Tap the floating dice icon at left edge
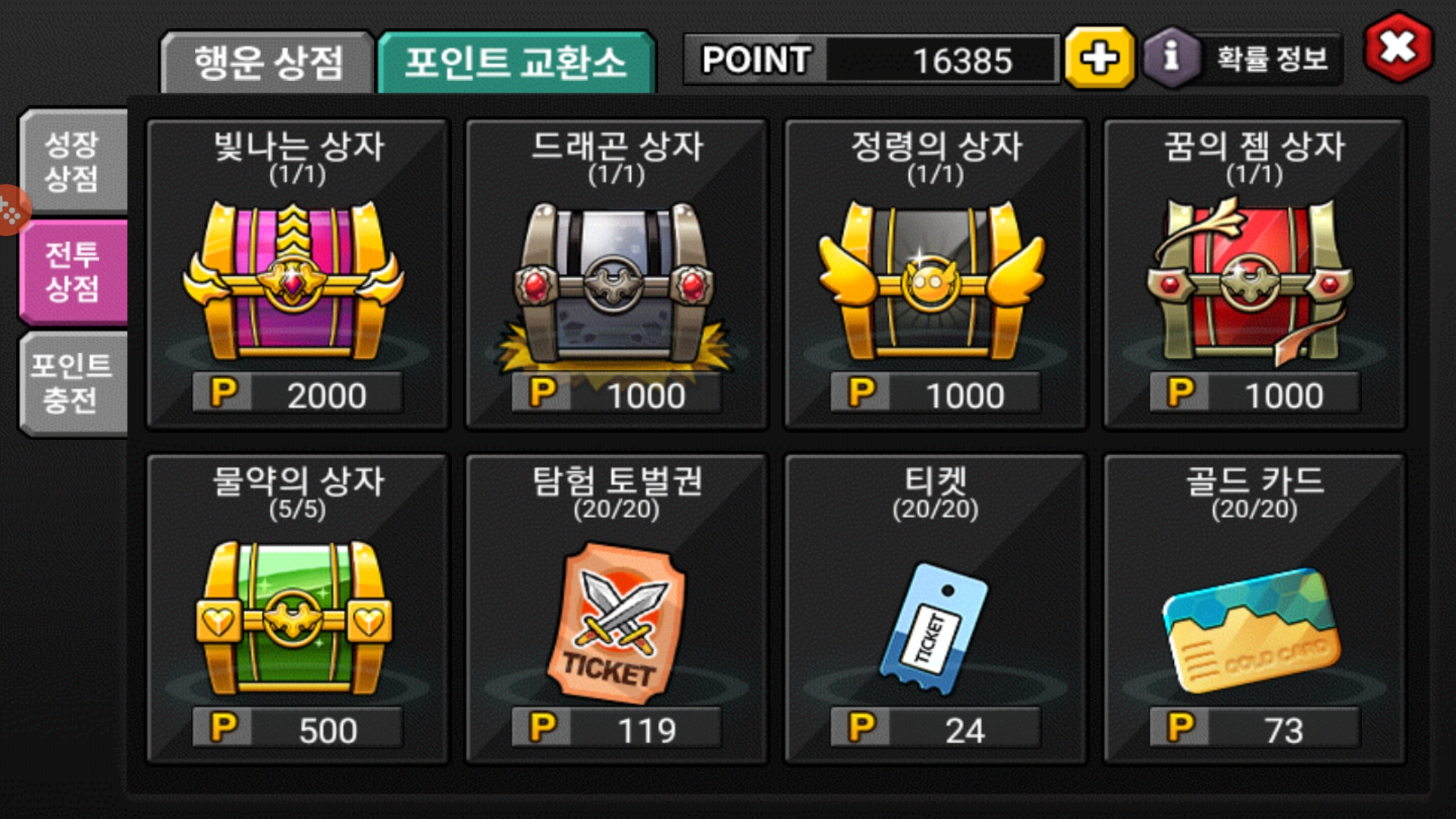Viewport: 1456px width, 819px height. (x=12, y=210)
